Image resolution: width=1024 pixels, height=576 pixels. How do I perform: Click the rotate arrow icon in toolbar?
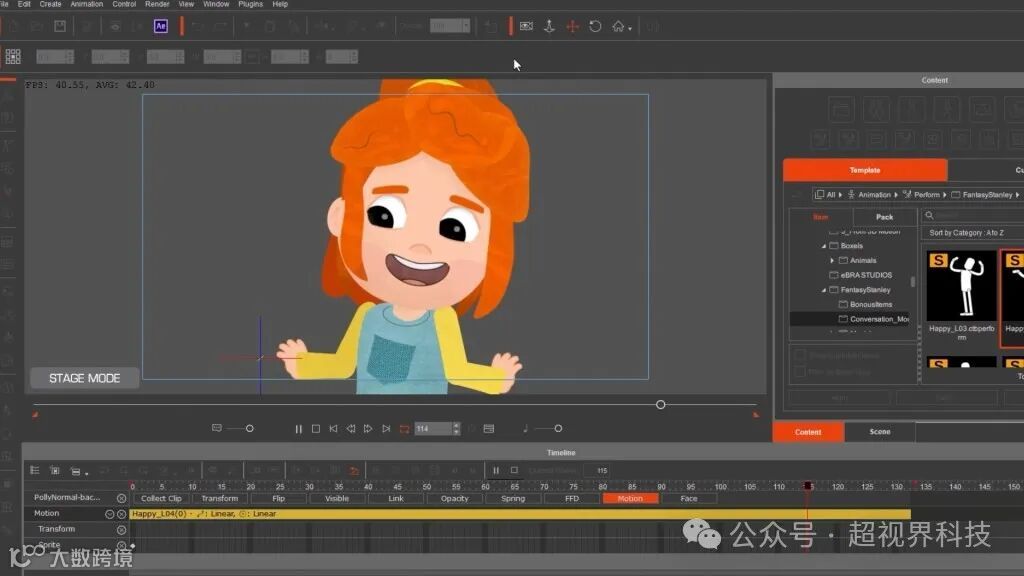coord(595,26)
